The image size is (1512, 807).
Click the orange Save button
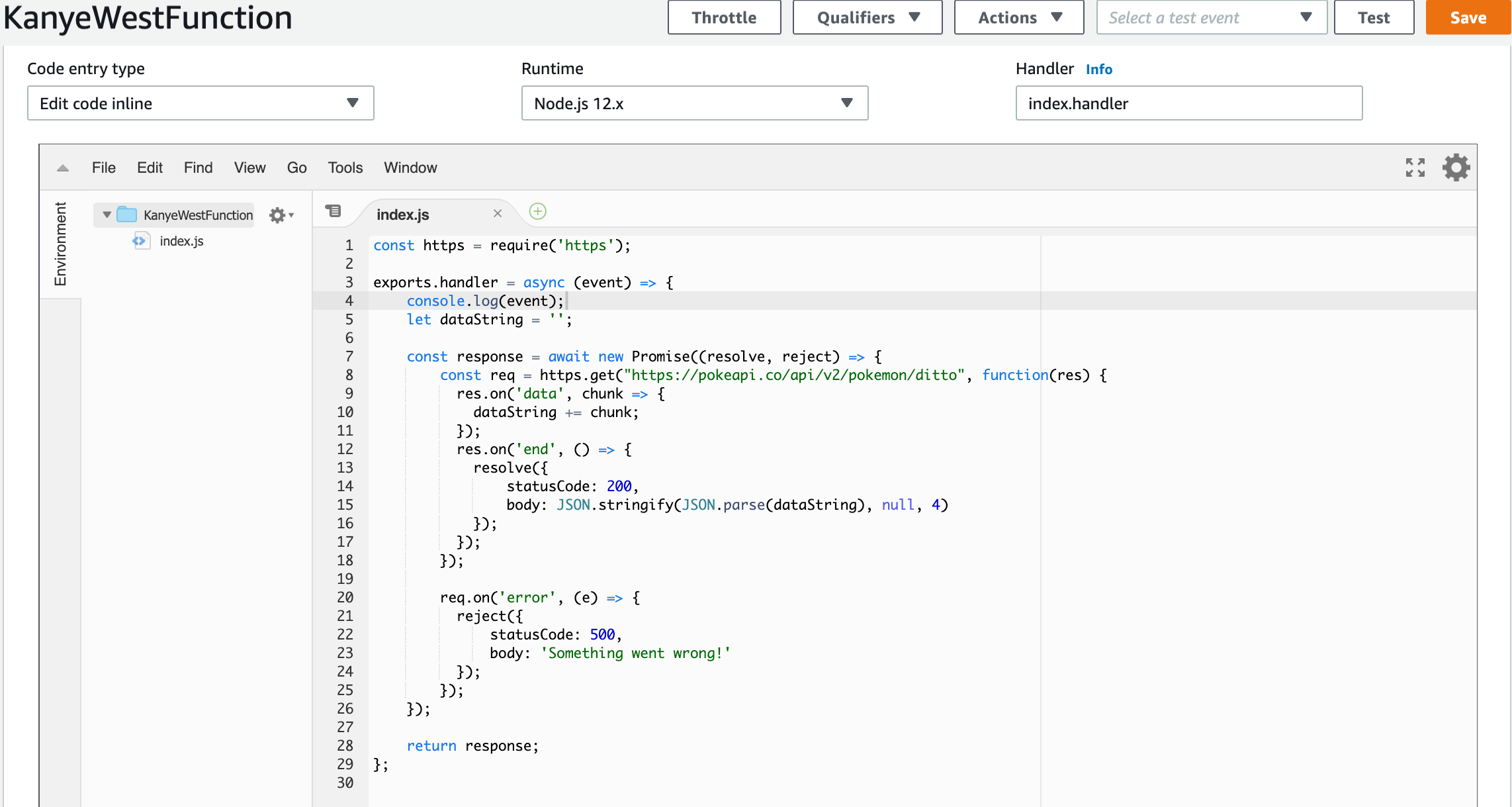(1468, 18)
